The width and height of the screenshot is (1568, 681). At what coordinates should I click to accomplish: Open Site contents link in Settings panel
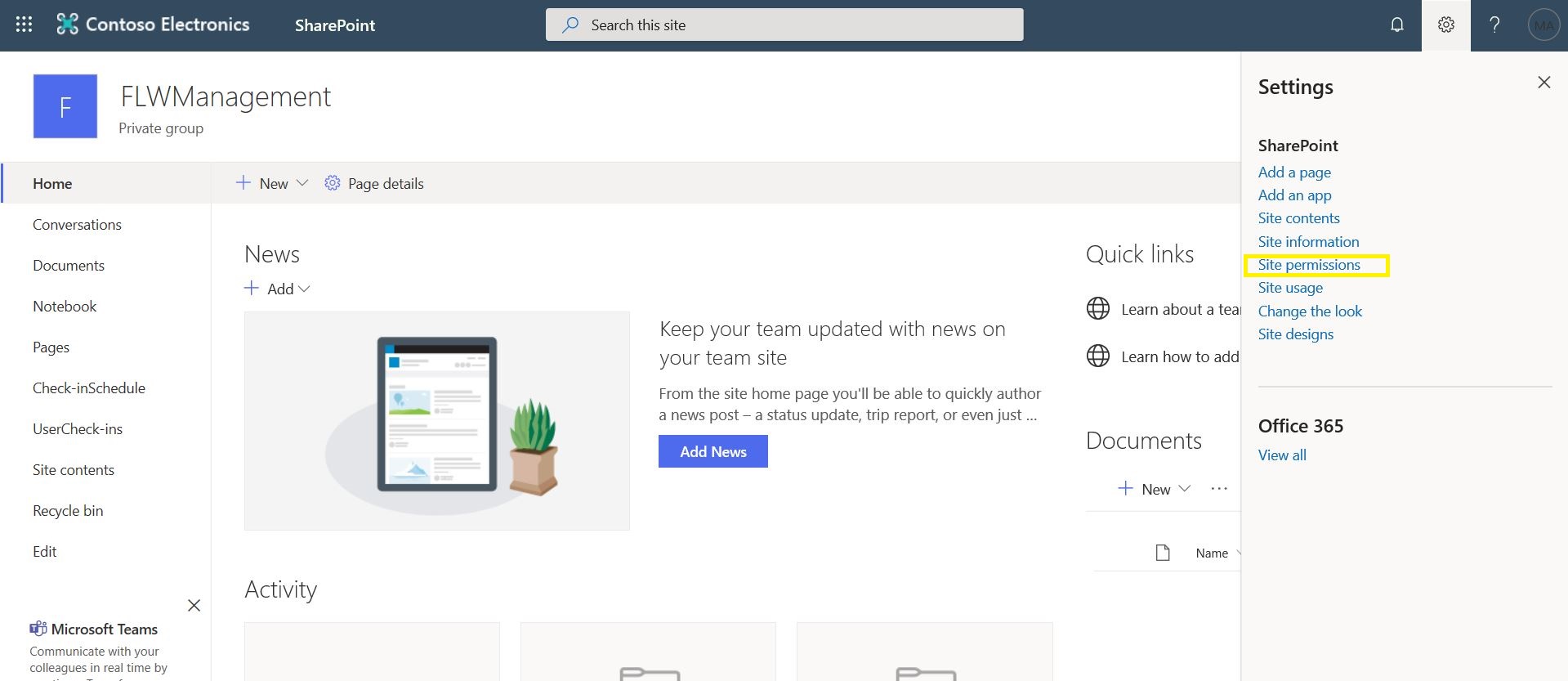(1298, 217)
